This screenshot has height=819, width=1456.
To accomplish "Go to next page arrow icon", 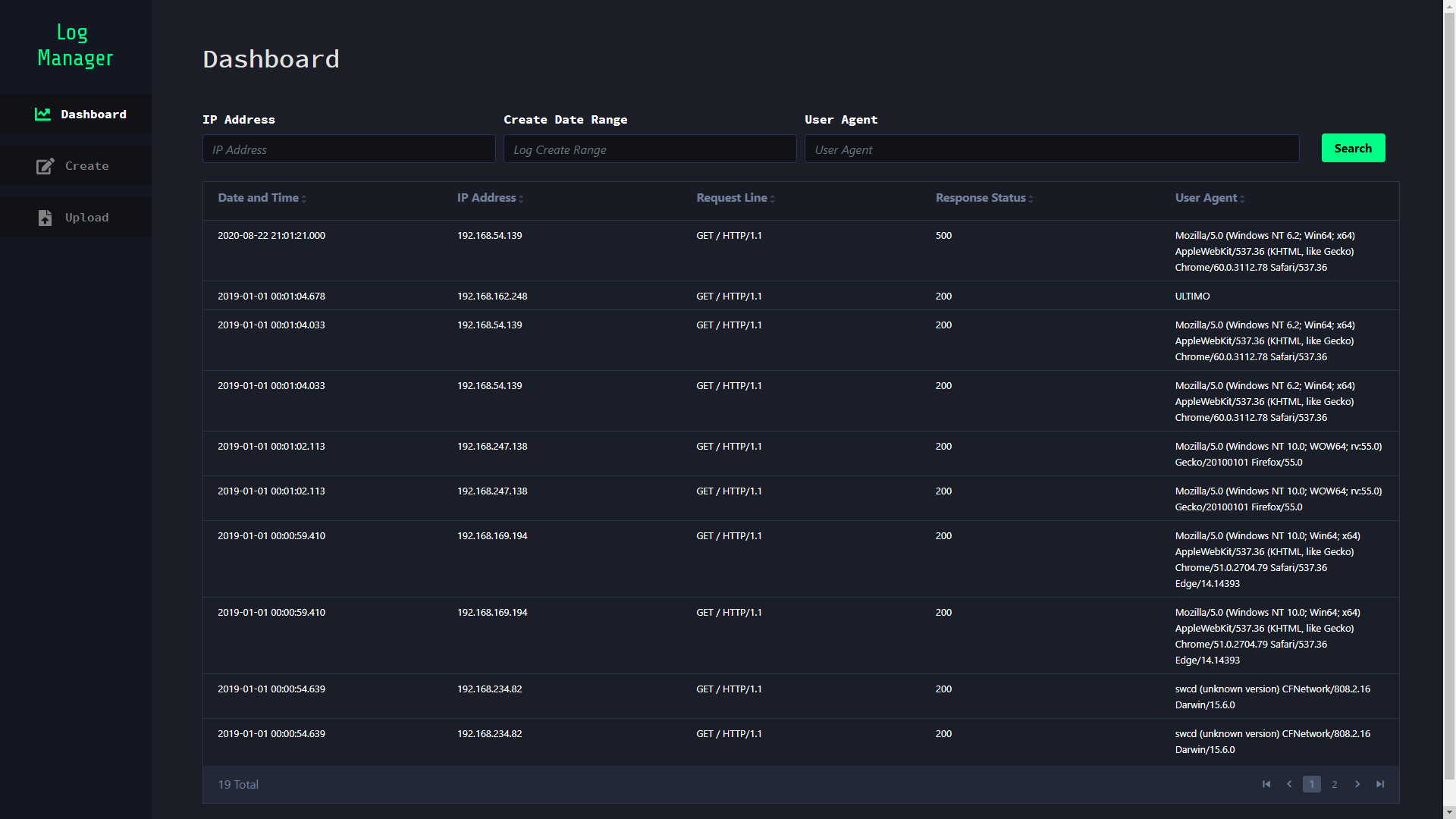I will [x=1357, y=785].
